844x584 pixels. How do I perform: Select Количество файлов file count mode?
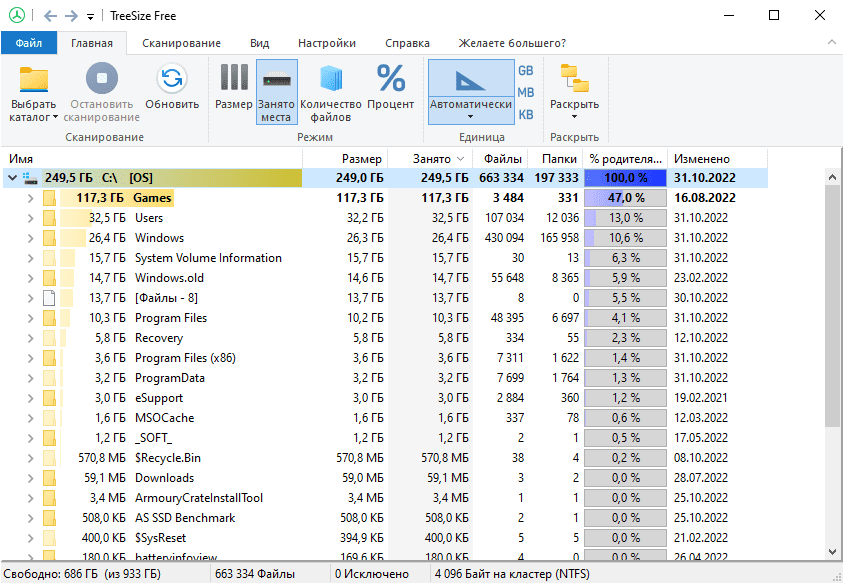[330, 80]
